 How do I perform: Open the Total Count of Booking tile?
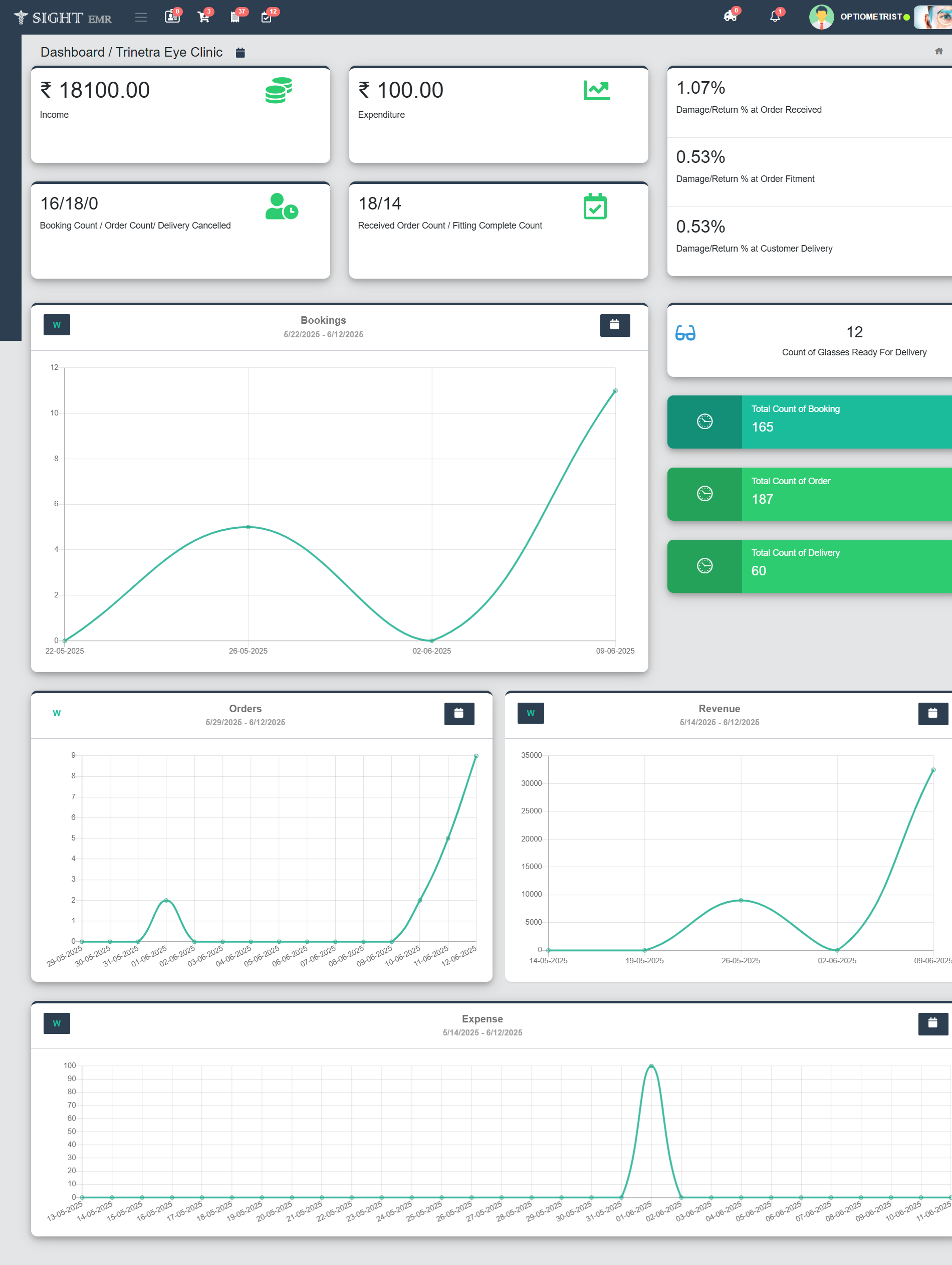pyautogui.click(x=809, y=421)
